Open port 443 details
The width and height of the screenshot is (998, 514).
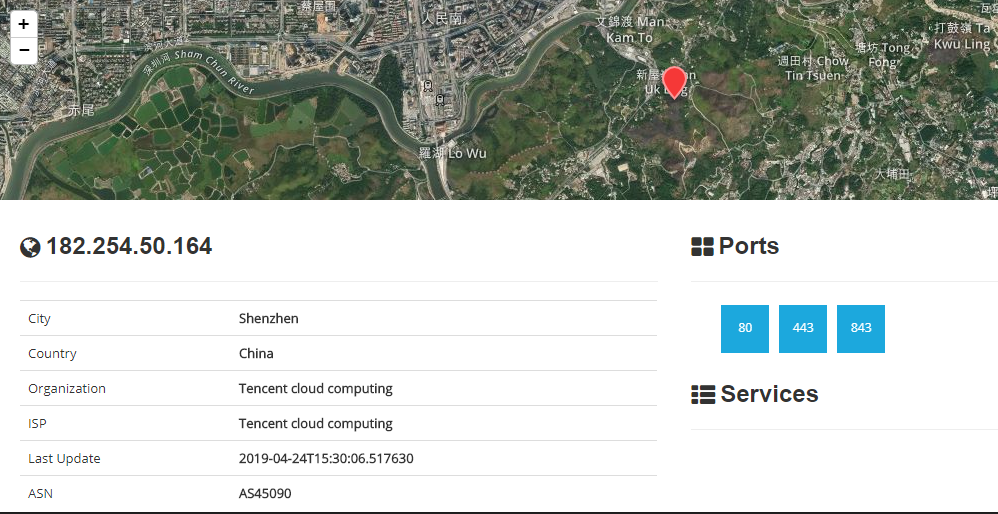tap(803, 328)
